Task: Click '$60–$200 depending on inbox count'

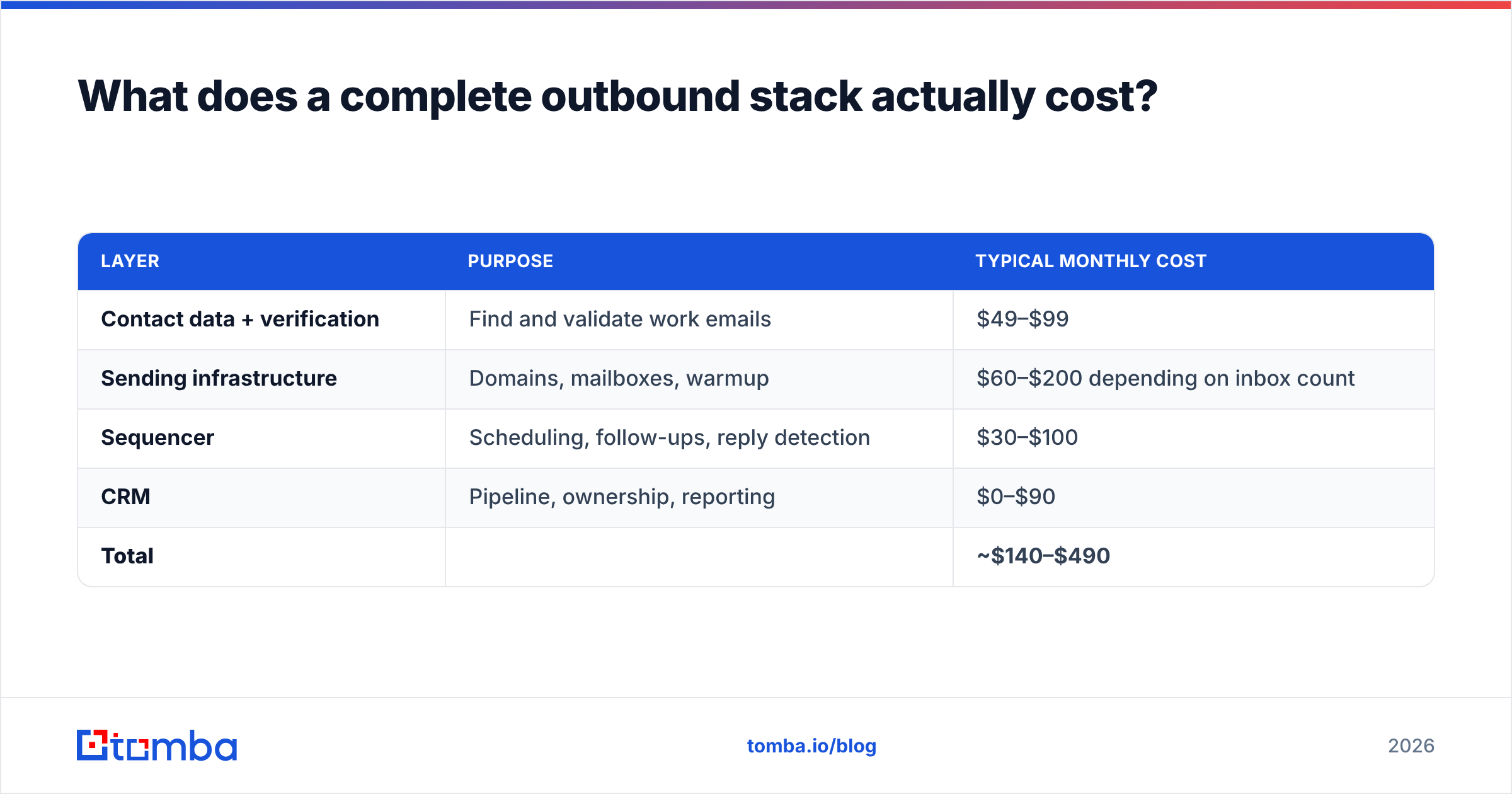Action: [1165, 378]
